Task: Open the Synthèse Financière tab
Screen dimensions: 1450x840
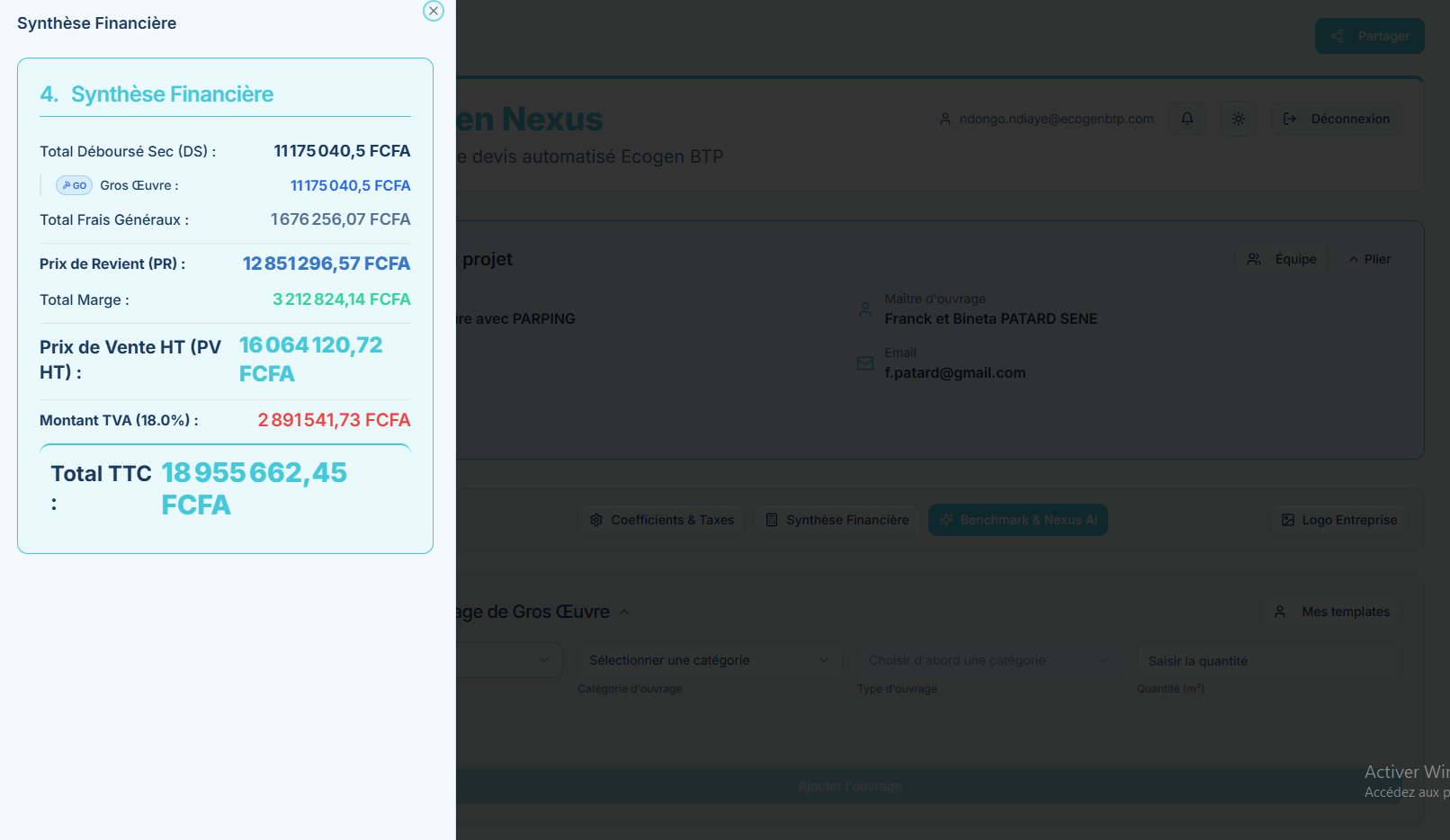Action: pos(837,520)
